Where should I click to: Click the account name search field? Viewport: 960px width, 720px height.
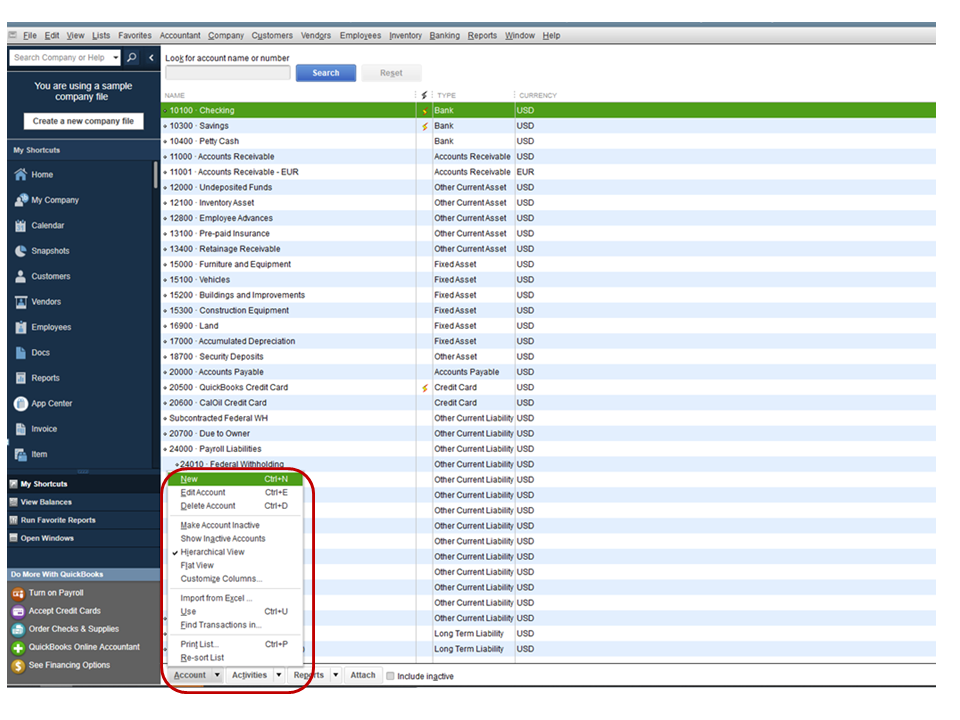coord(228,73)
